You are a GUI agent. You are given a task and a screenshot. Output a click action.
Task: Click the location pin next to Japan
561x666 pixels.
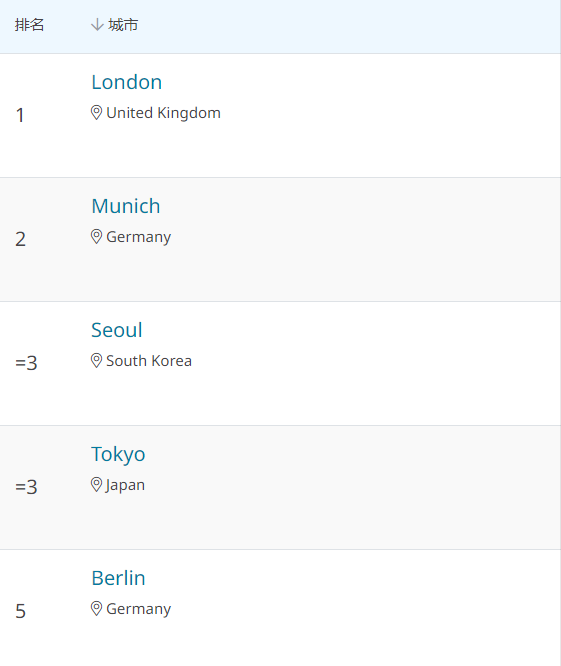[x=96, y=485]
